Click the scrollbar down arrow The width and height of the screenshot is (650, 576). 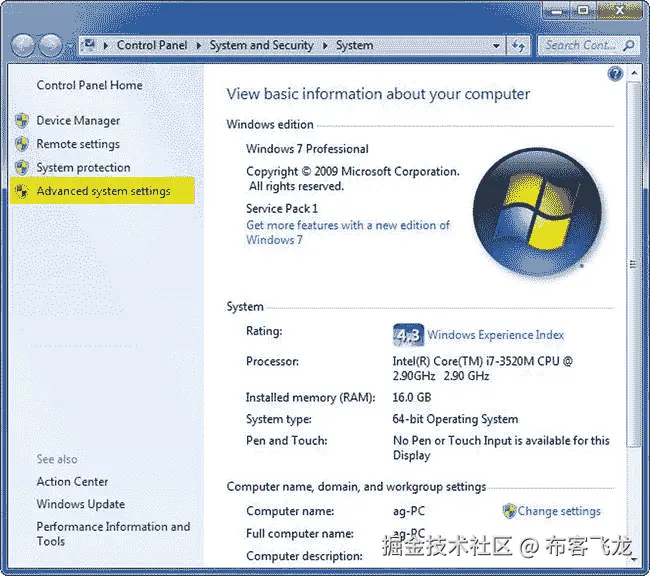tap(634, 559)
